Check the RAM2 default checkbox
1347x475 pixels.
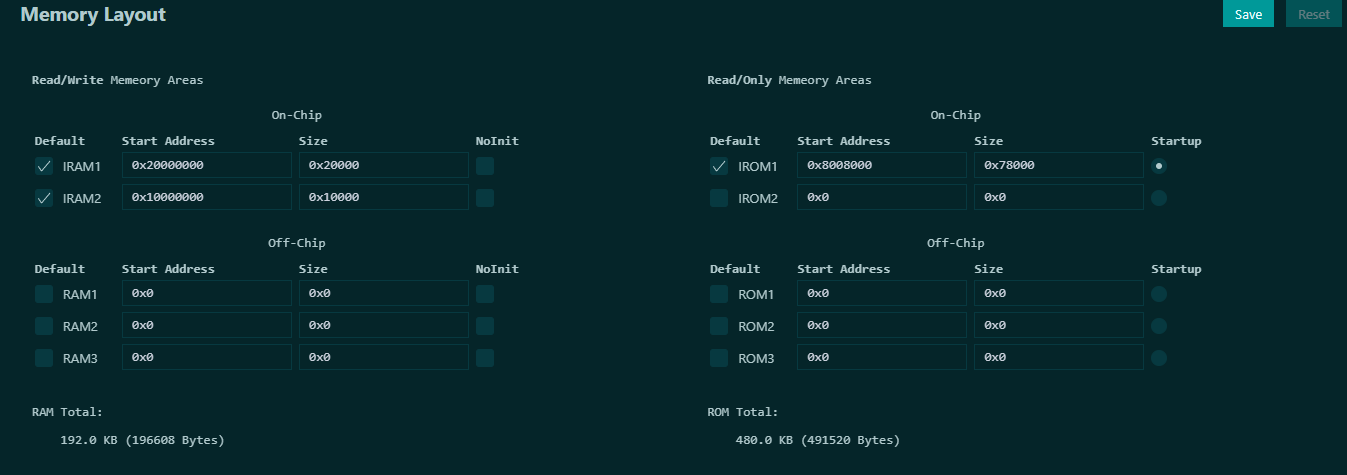(x=44, y=326)
